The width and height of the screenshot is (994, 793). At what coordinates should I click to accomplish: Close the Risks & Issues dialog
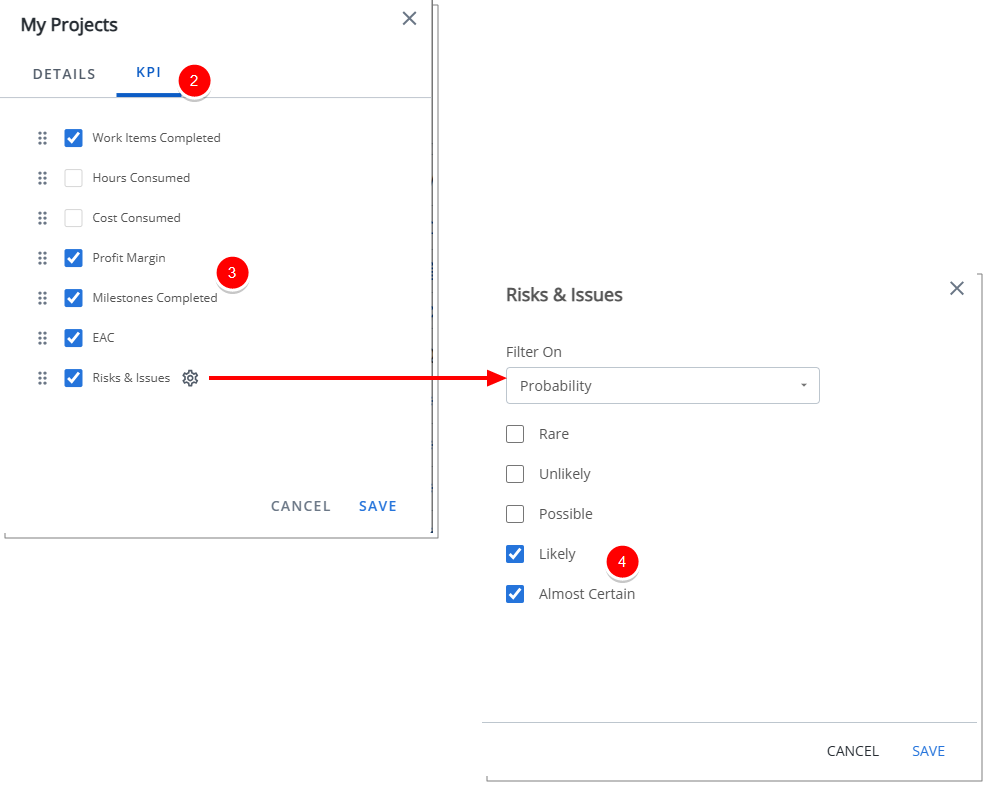(x=957, y=288)
